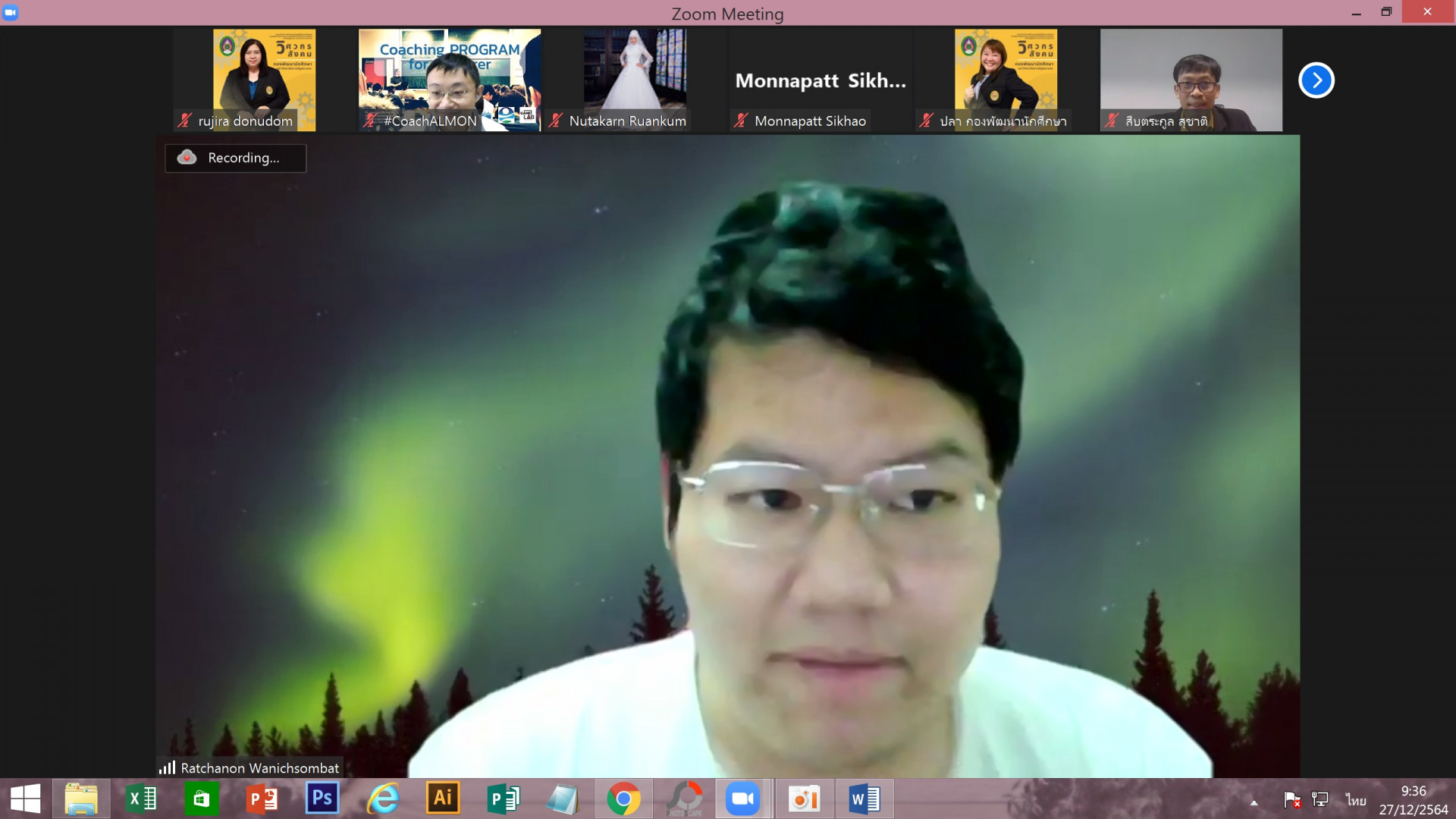This screenshot has height=819, width=1456.
Task: Open the taskbar clock and date
Action: tap(1413, 800)
